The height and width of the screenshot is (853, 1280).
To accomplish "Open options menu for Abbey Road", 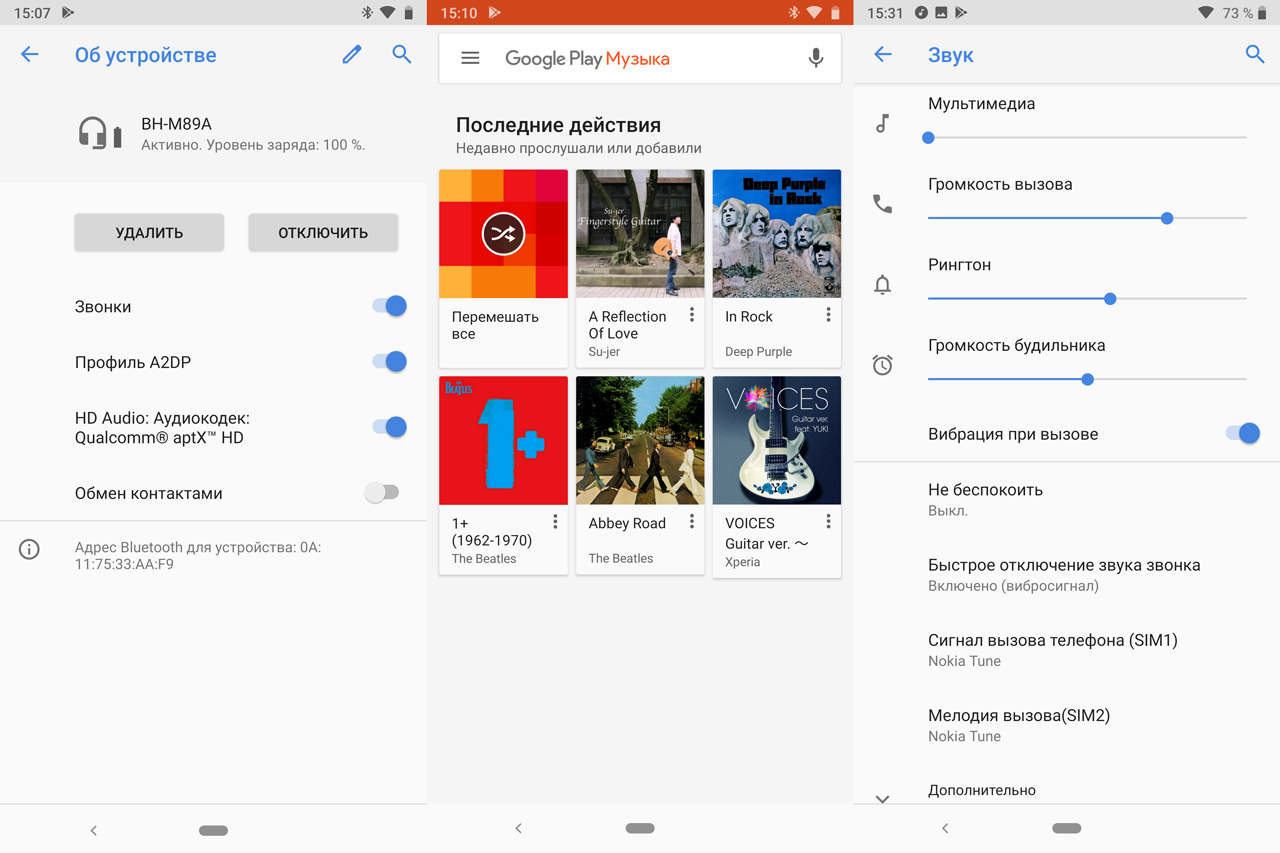I will (691, 522).
